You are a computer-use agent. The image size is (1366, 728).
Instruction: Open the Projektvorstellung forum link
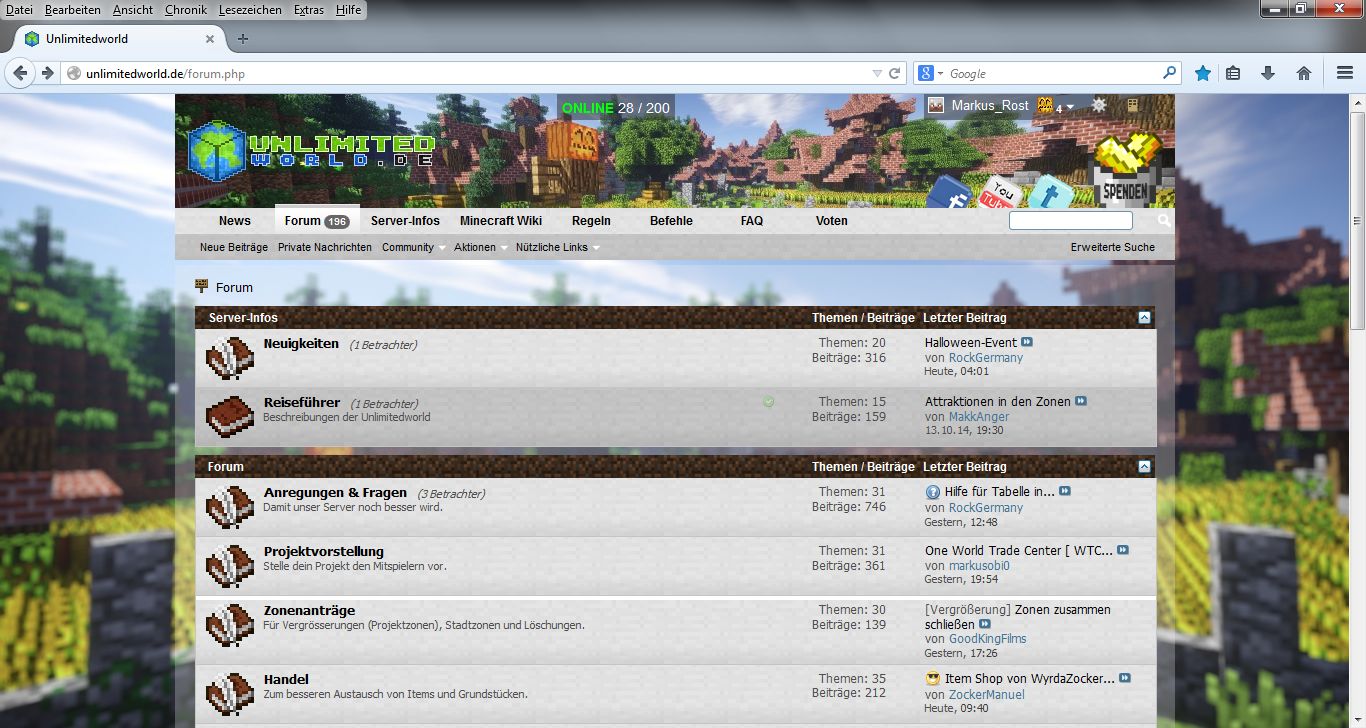coord(323,551)
